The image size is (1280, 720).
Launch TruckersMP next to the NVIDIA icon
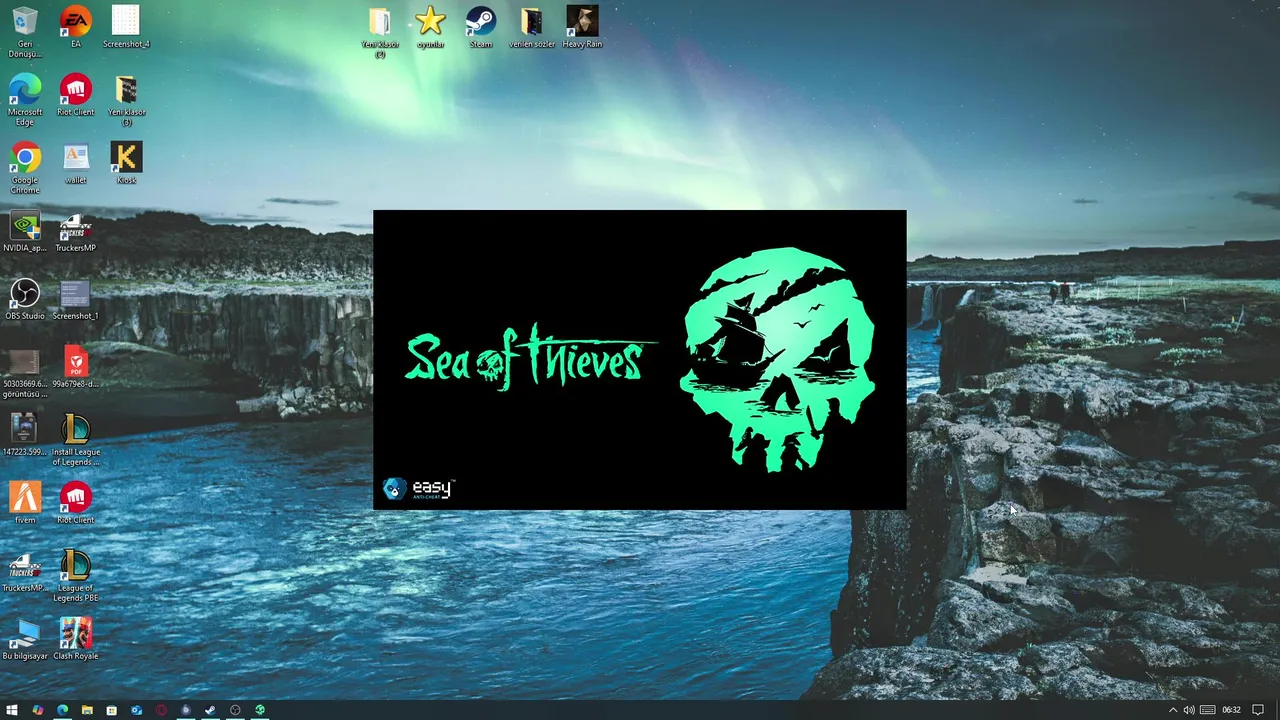tap(75, 231)
